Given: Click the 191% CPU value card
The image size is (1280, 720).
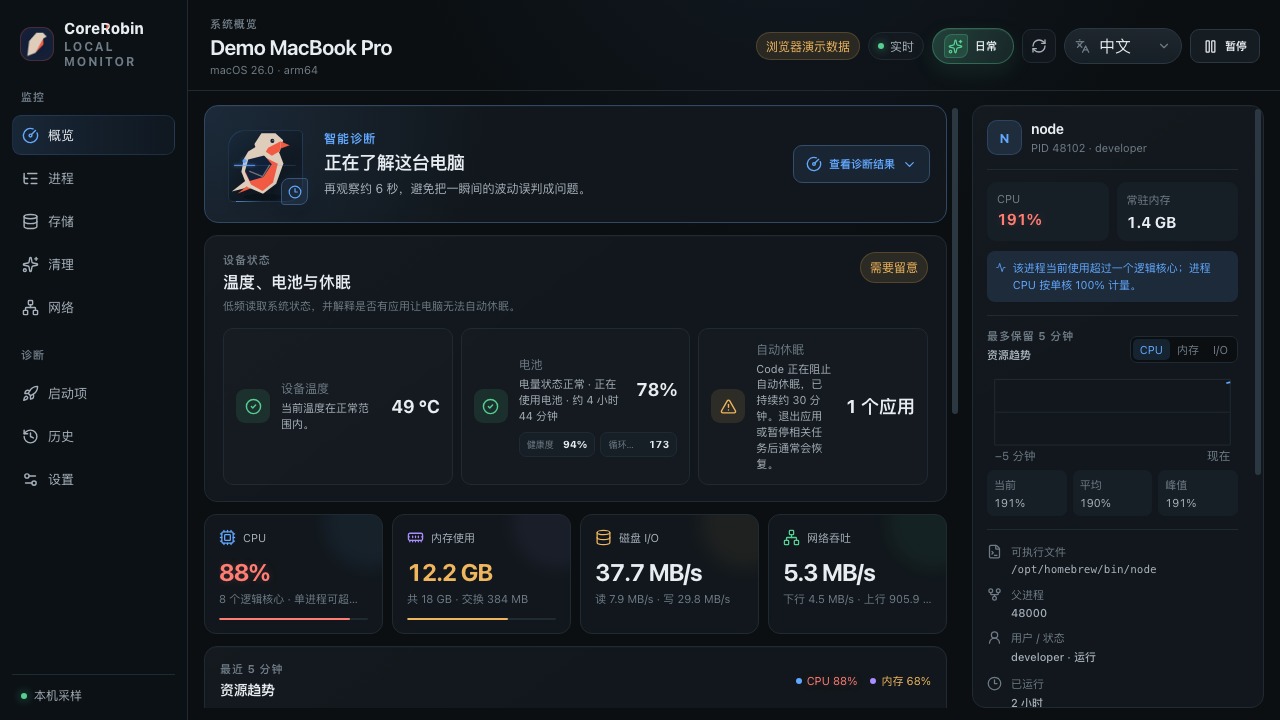Looking at the screenshot, I should point(1048,211).
